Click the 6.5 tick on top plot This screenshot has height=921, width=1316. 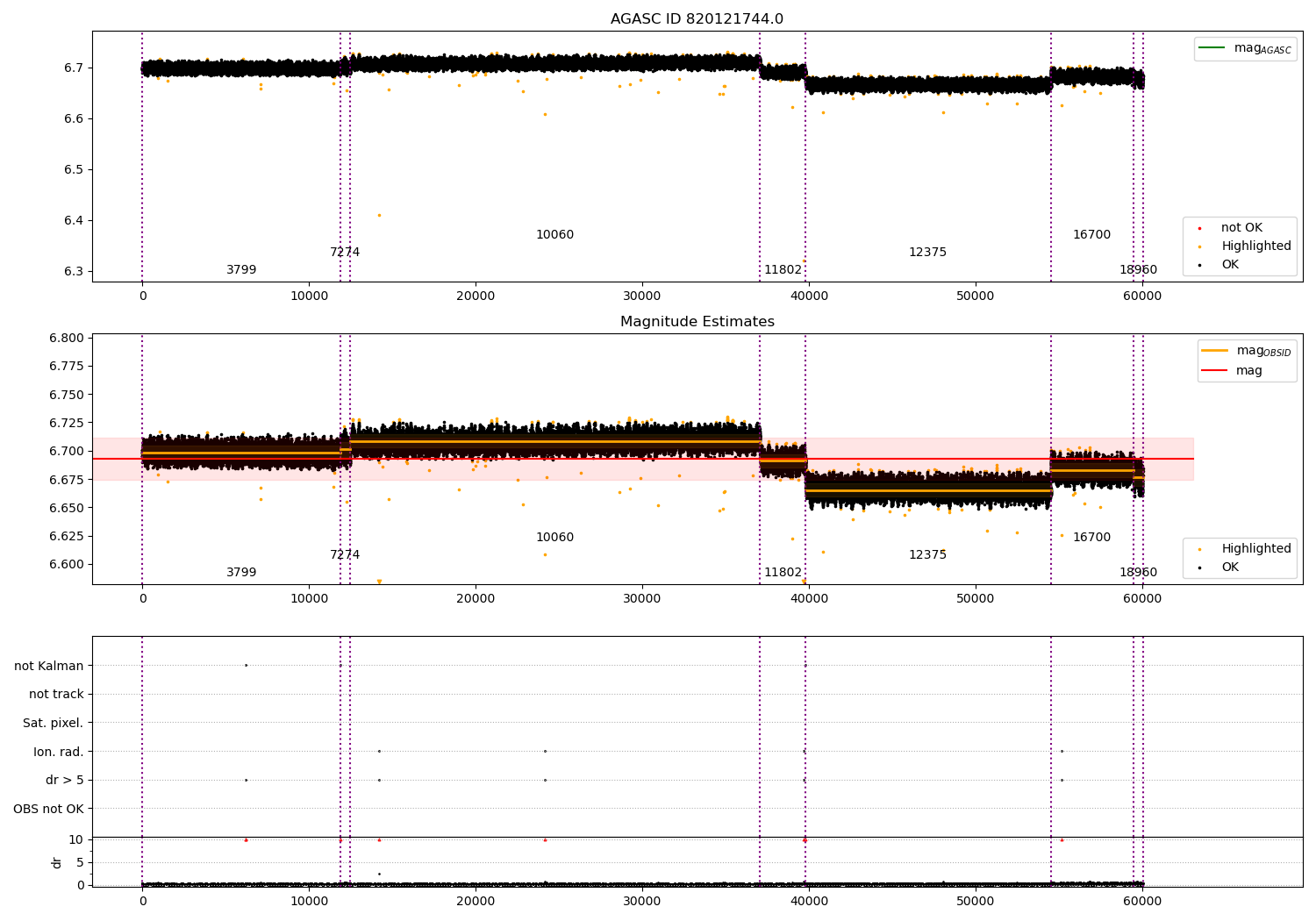click(x=73, y=170)
